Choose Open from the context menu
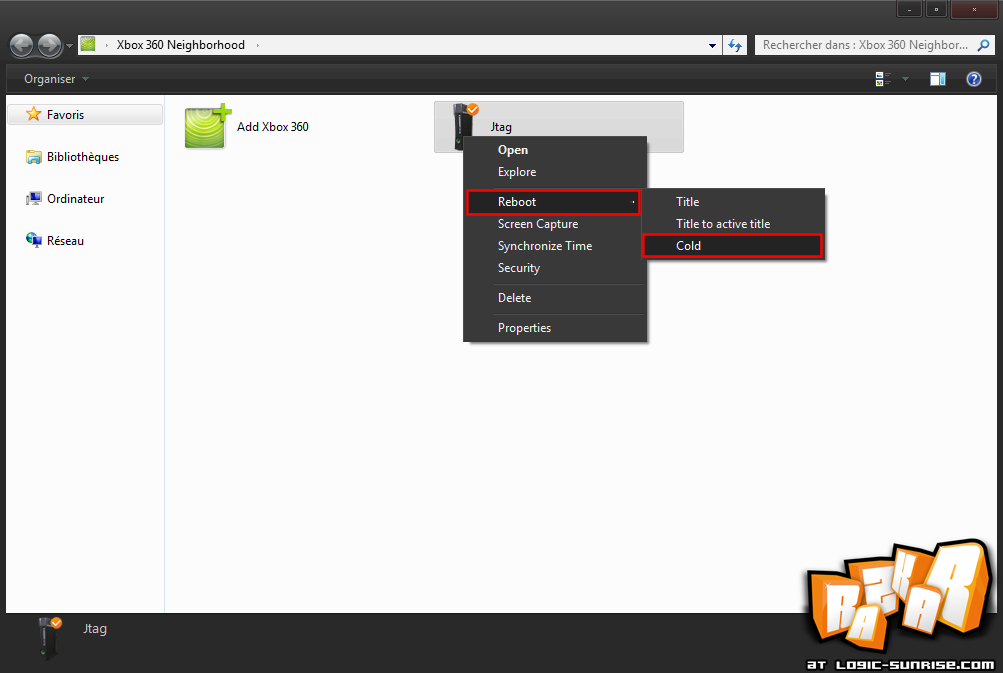The image size is (1003, 673). pyautogui.click(x=555, y=150)
